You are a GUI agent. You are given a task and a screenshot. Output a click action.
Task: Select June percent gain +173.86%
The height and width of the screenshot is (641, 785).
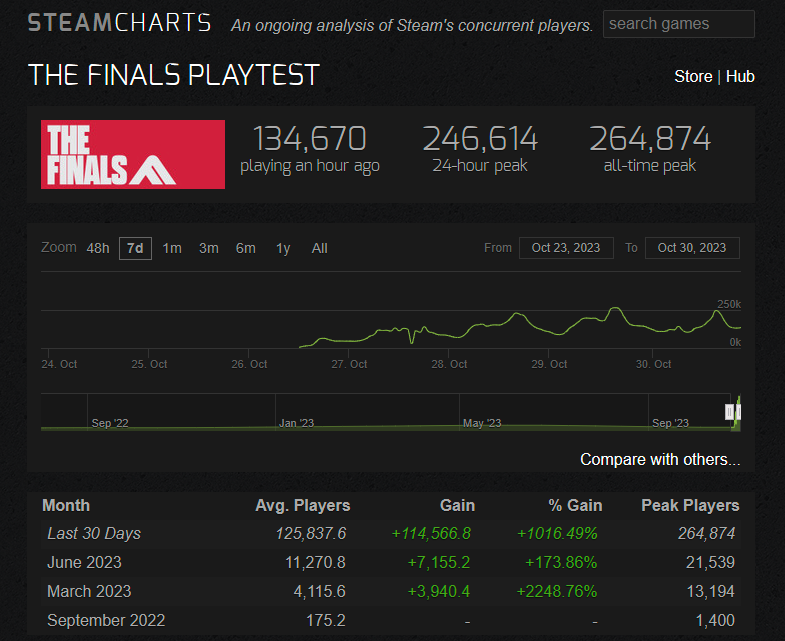[561, 562]
